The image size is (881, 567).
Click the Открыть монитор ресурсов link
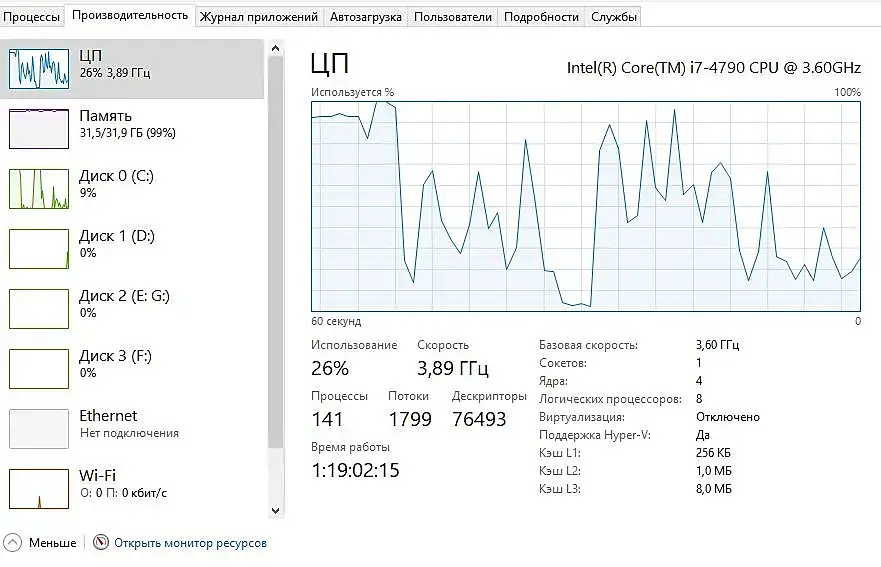(x=190, y=543)
